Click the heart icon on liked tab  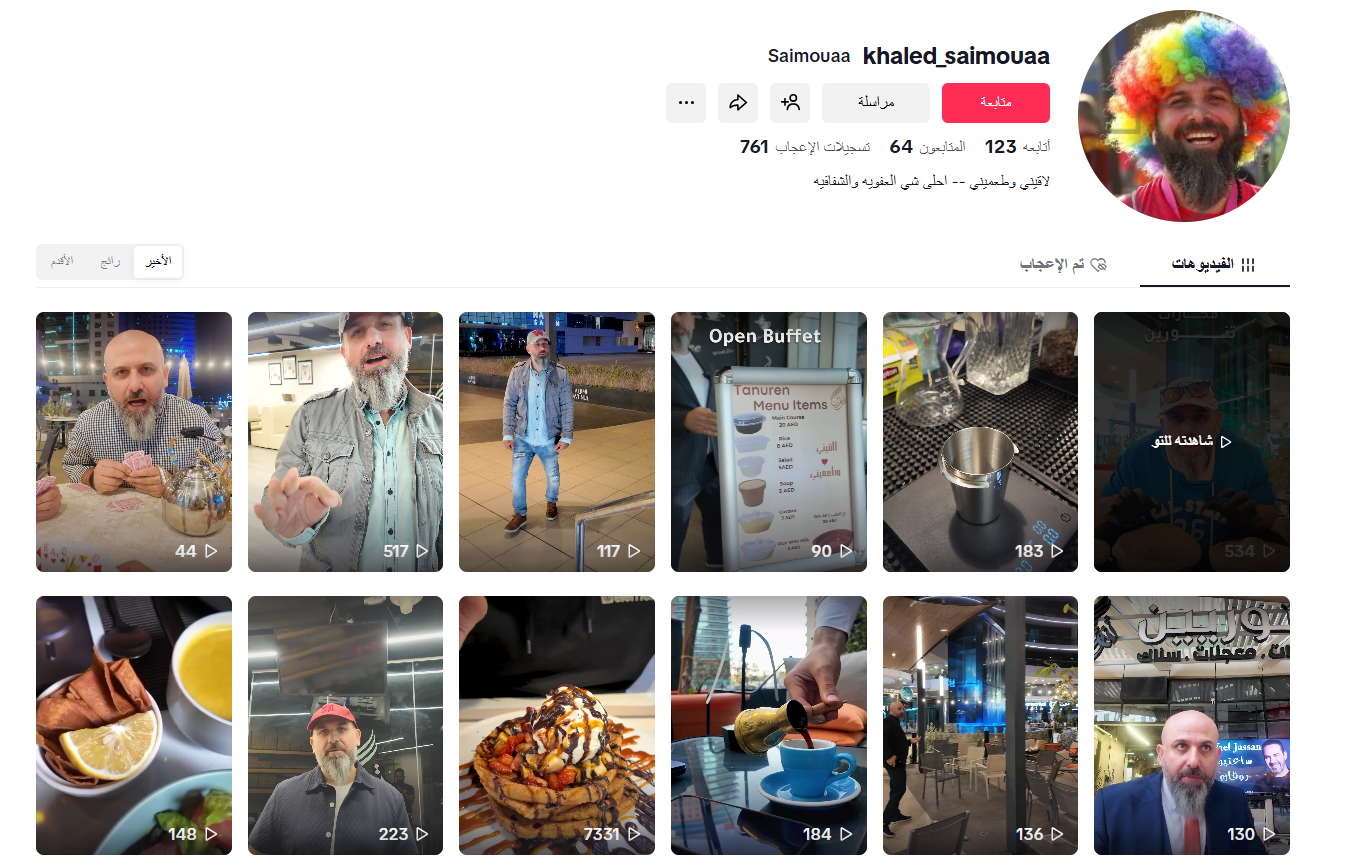pos(1098,265)
